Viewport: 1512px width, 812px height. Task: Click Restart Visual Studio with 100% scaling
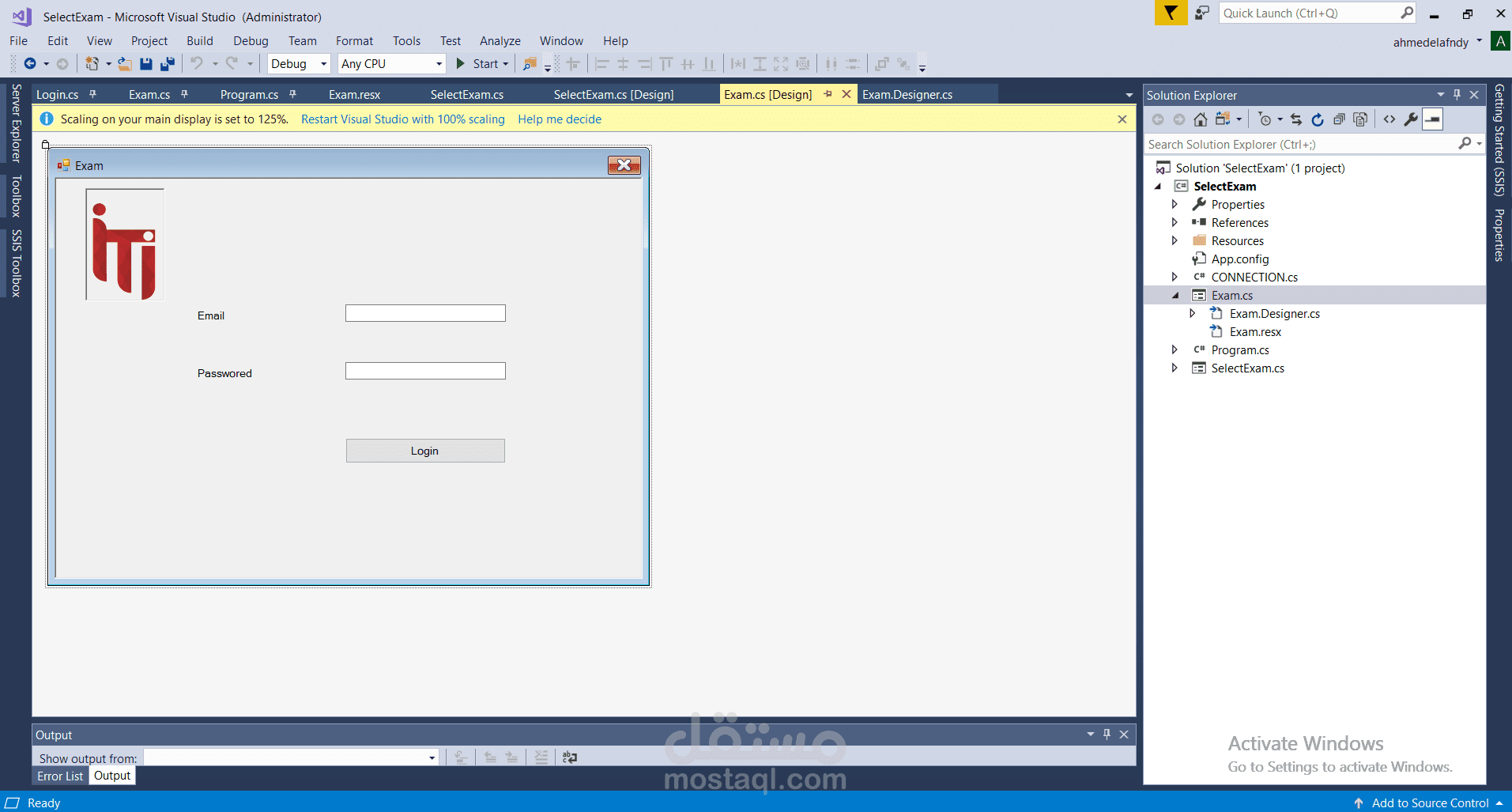(402, 119)
